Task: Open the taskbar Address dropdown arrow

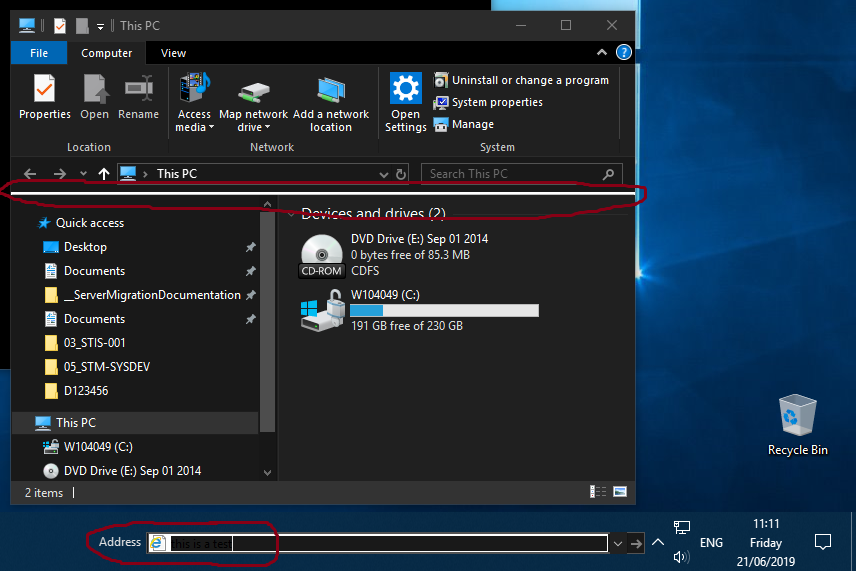Action: (x=617, y=544)
